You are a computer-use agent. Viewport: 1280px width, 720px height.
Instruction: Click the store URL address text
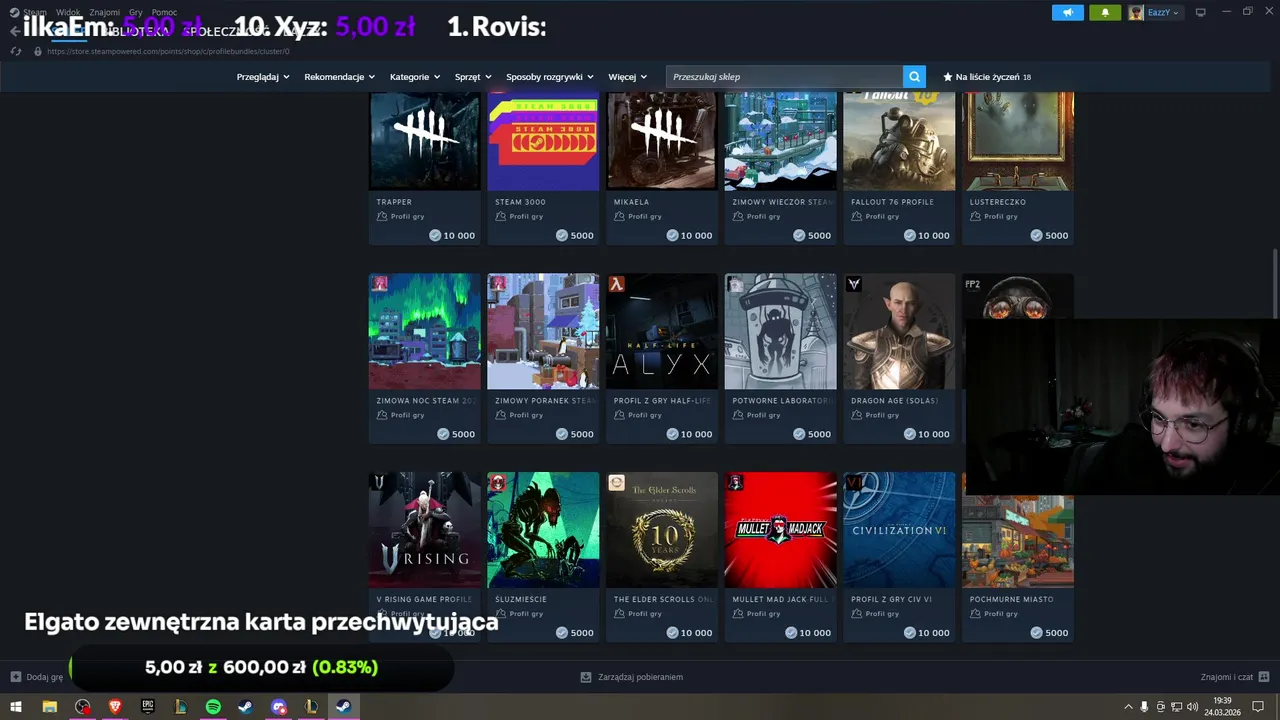pyautogui.click(x=168, y=51)
